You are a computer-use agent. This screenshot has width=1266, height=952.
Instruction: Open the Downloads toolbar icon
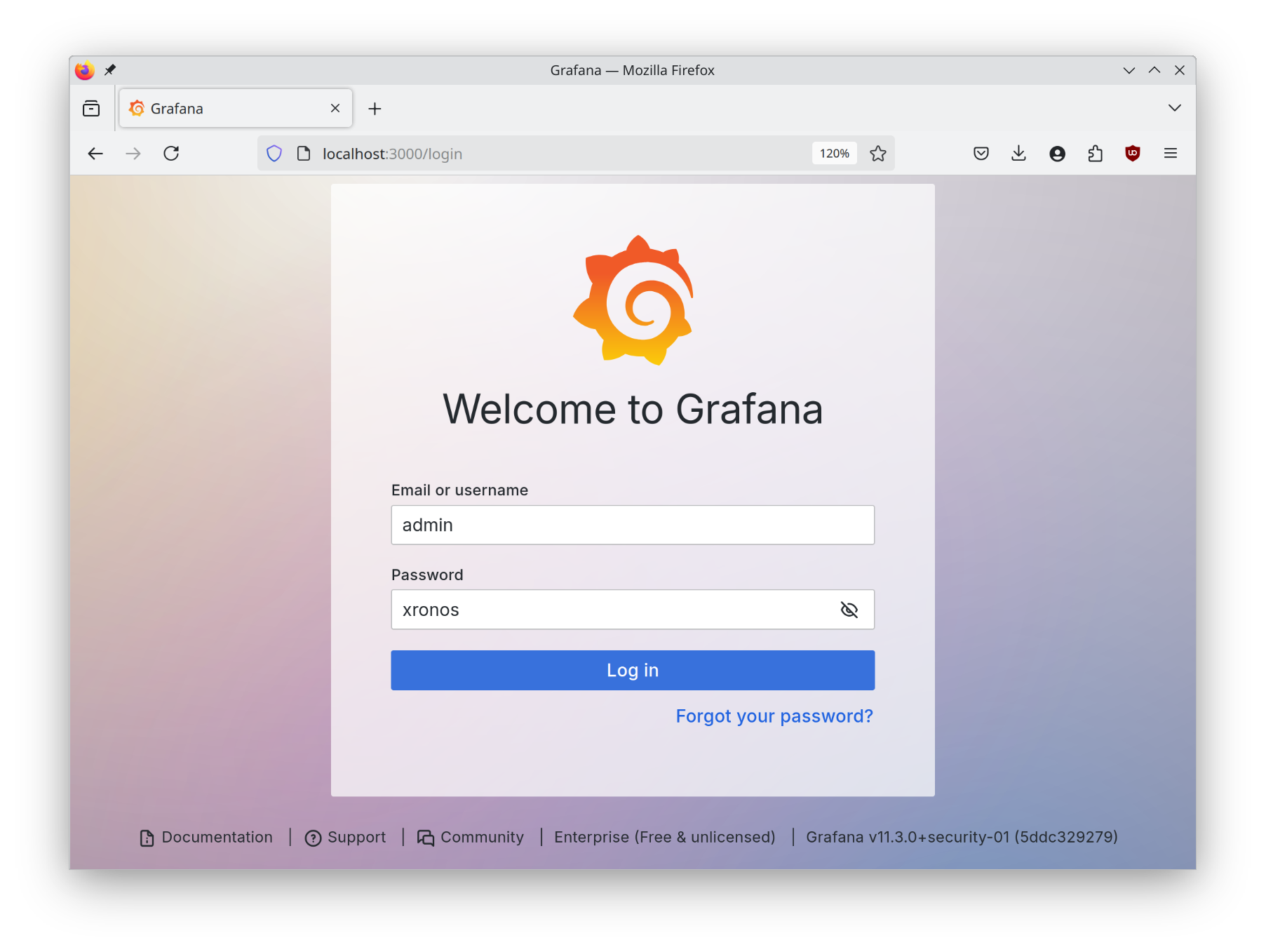click(1019, 154)
